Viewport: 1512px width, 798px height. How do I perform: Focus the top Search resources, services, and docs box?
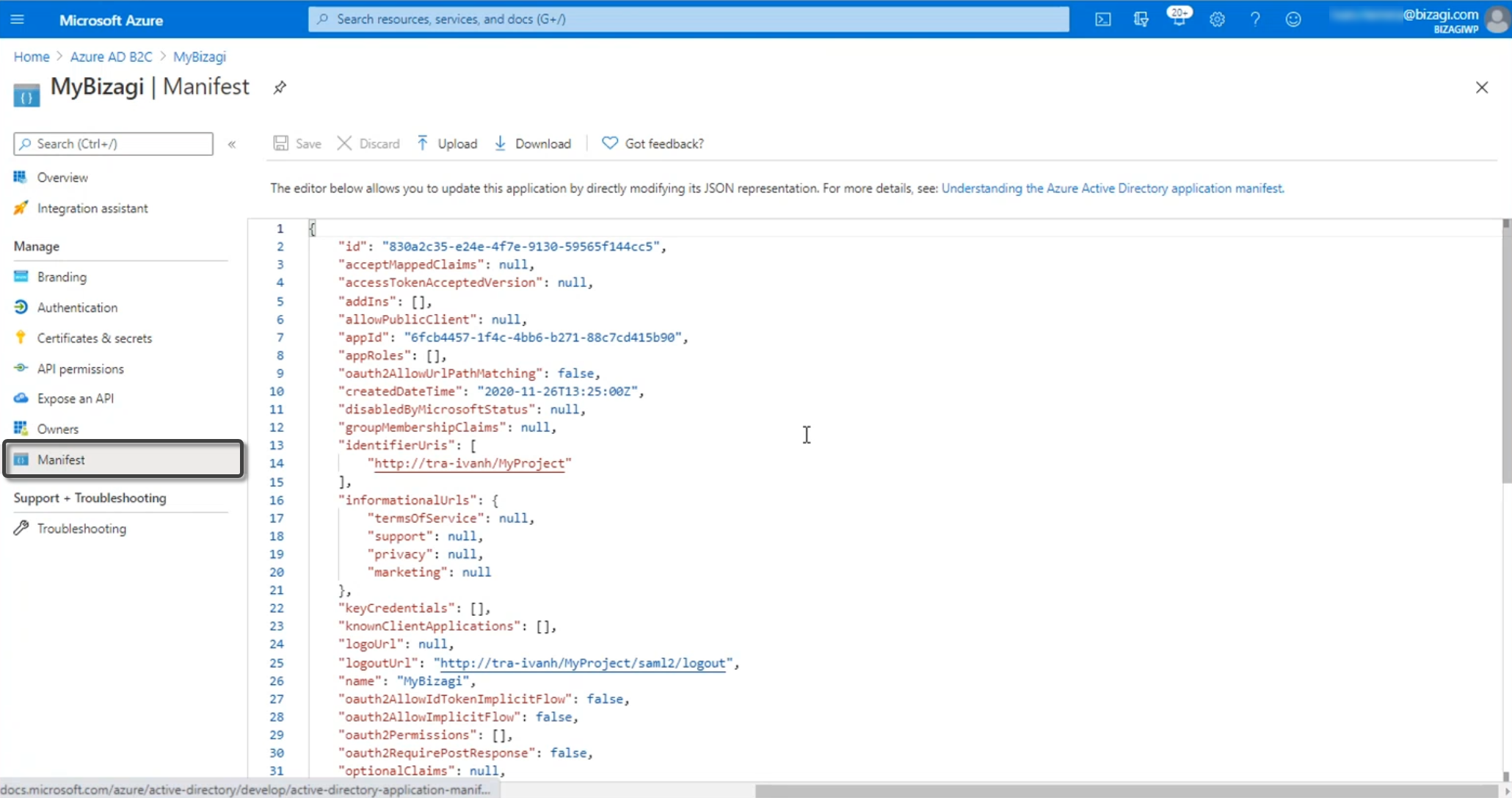click(688, 19)
